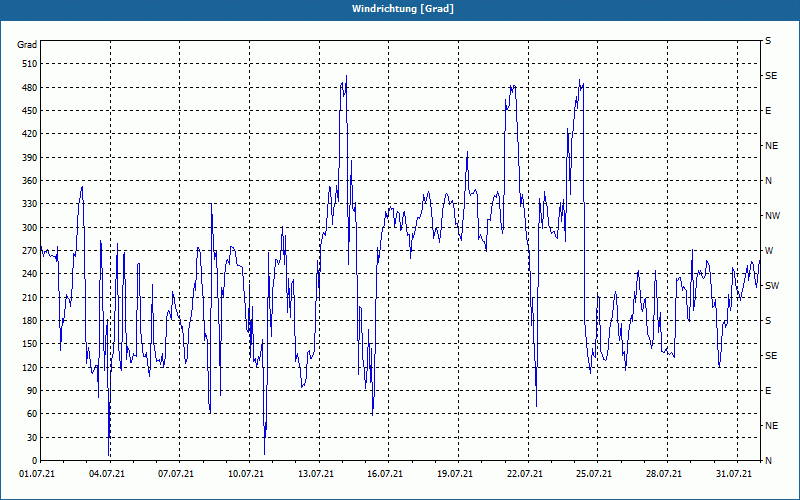
Task: Click the y-axis value 210
Action: click(x=29, y=297)
